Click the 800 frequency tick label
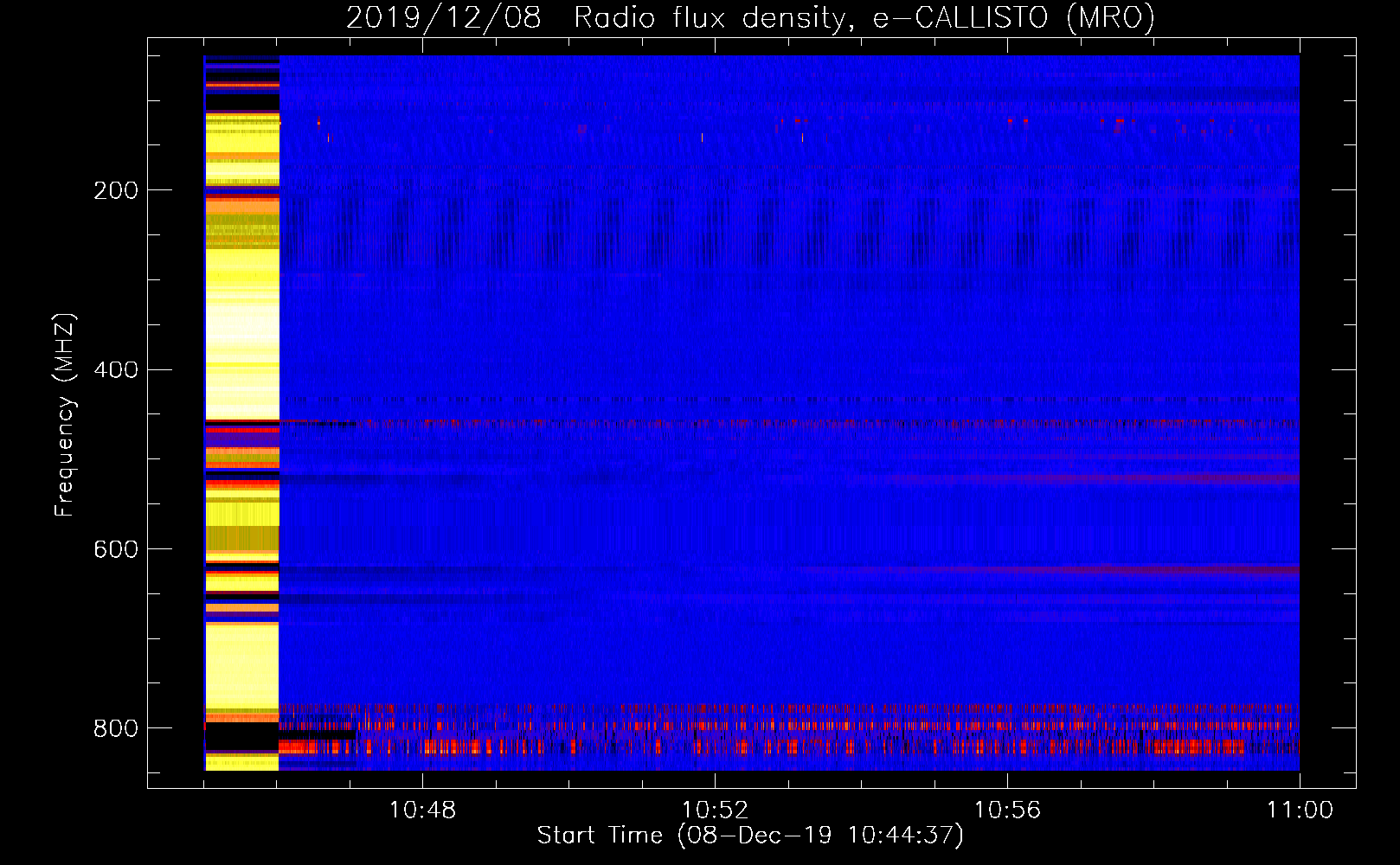The height and width of the screenshot is (865, 1400). tap(116, 728)
